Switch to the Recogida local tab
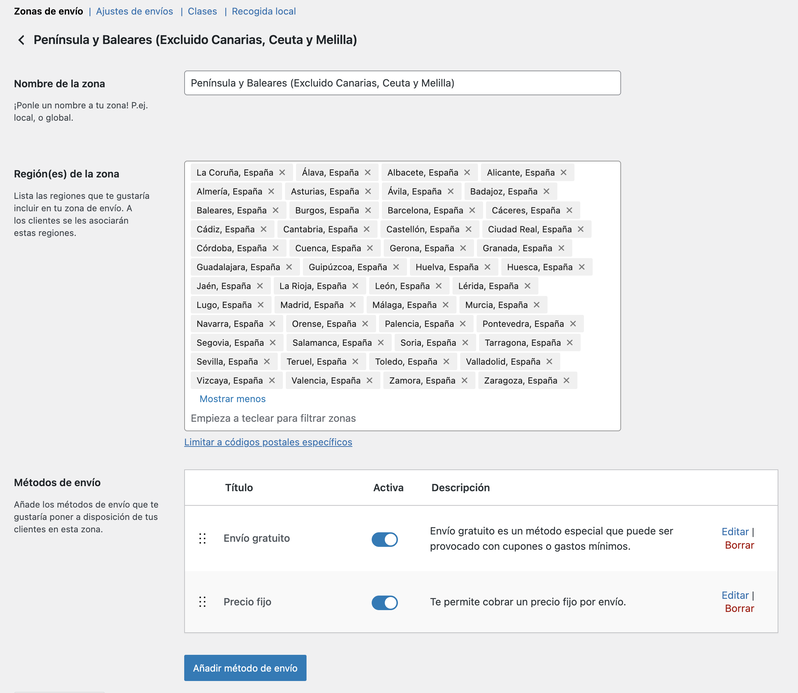 [264, 11]
